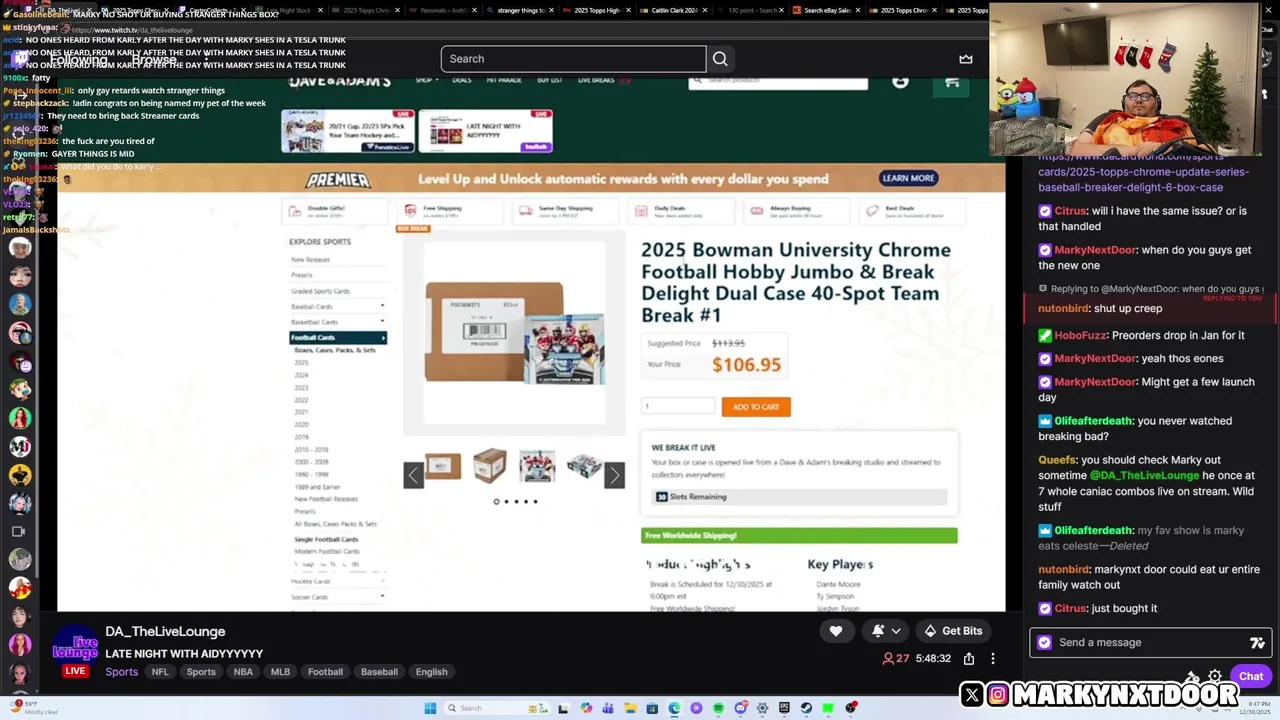Open Steam from the taskbar
The width and height of the screenshot is (1280, 720).
806,708
